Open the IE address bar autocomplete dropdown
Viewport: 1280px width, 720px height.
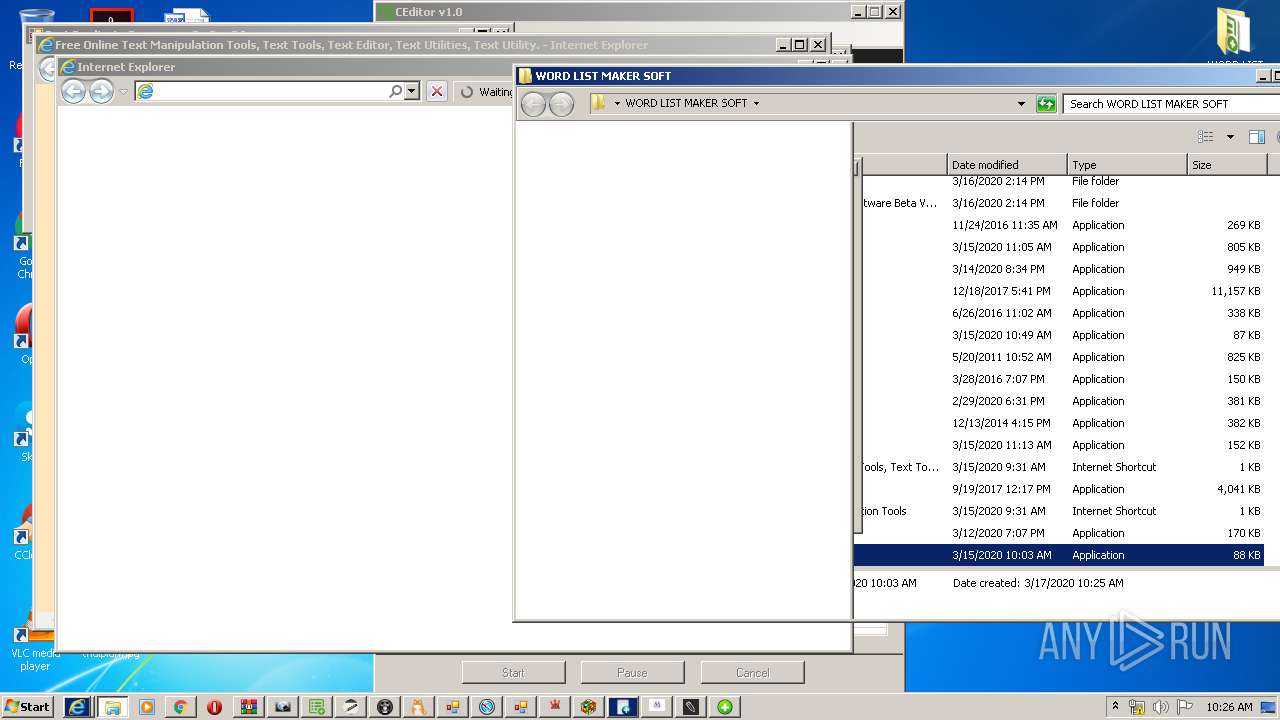(411, 91)
